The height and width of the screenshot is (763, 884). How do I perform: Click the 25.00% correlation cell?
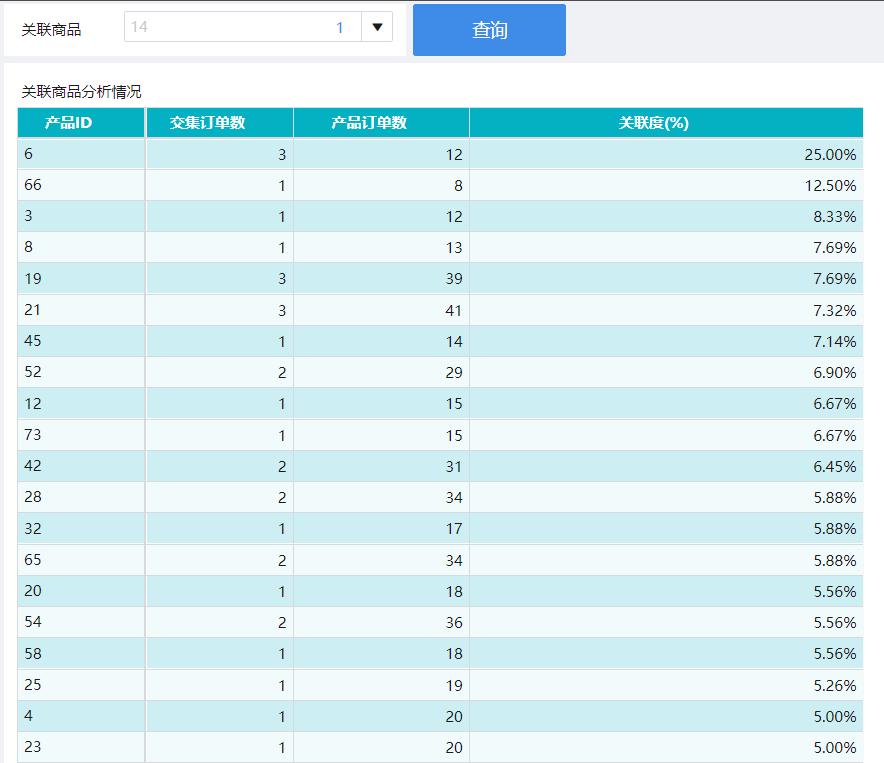(665, 154)
